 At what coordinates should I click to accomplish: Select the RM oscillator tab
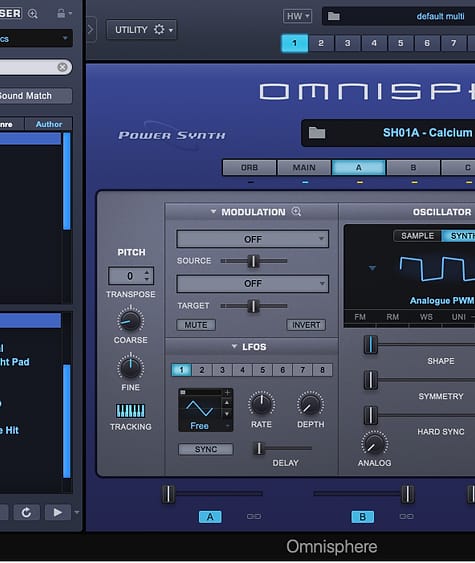pos(392,317)
